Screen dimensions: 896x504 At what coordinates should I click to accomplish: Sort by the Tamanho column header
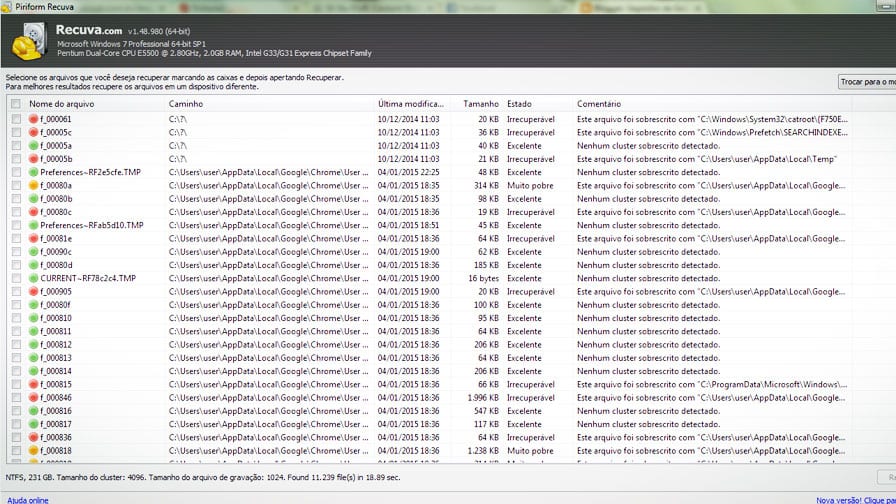[x=479, y=103]
